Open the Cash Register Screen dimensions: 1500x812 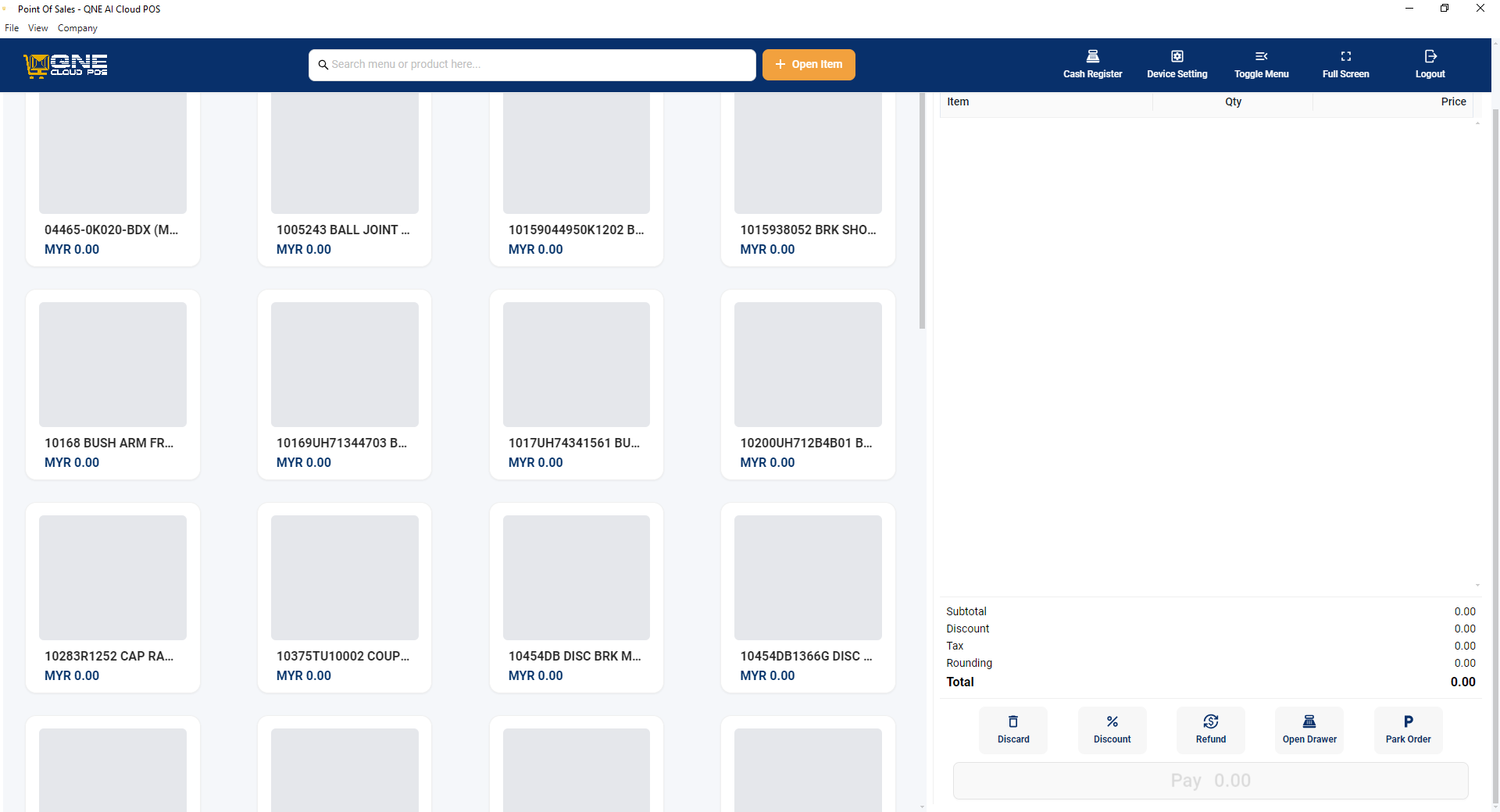(x=1092, y=65)
